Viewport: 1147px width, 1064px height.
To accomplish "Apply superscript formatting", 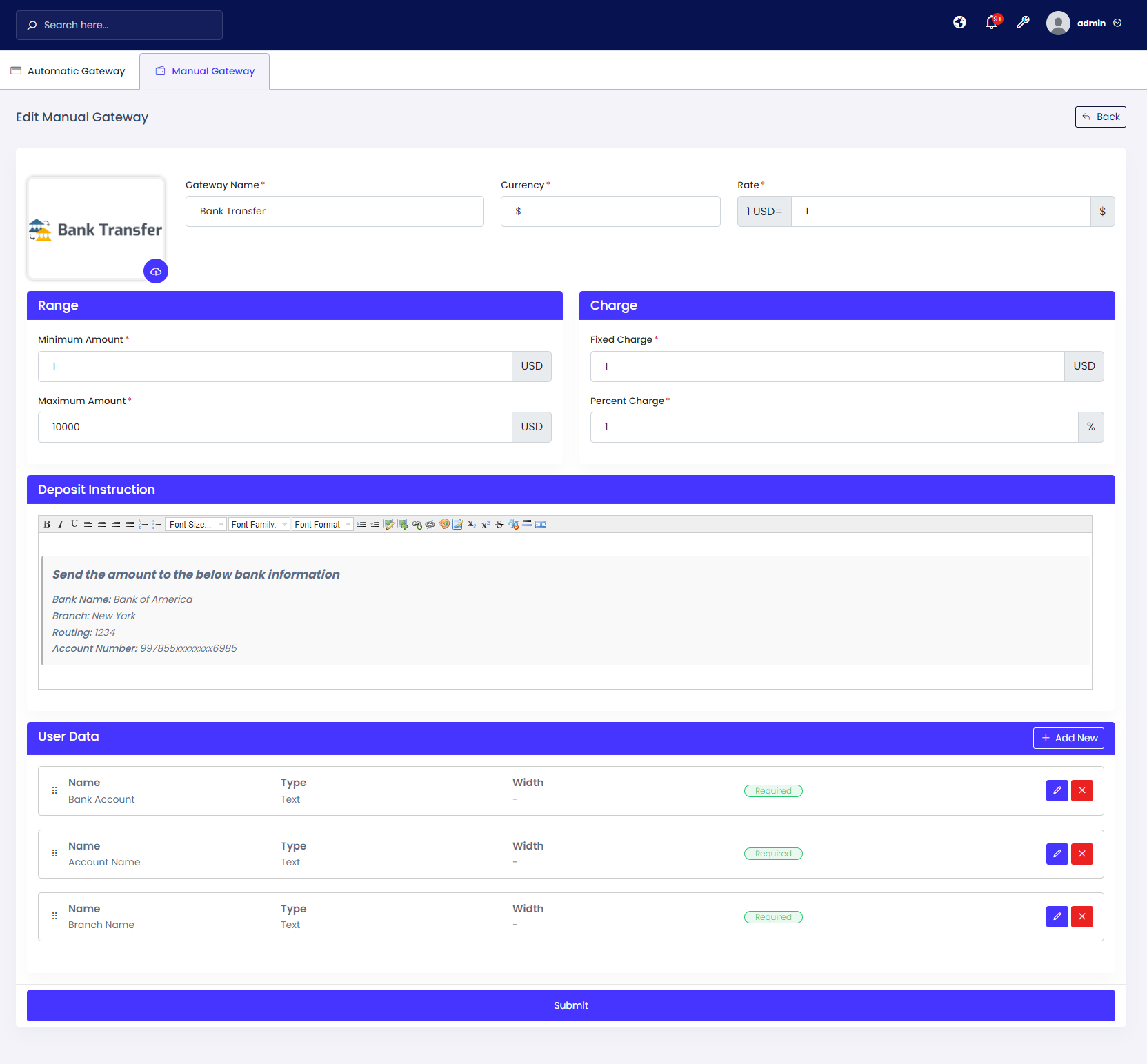I will tap(486, 524).
